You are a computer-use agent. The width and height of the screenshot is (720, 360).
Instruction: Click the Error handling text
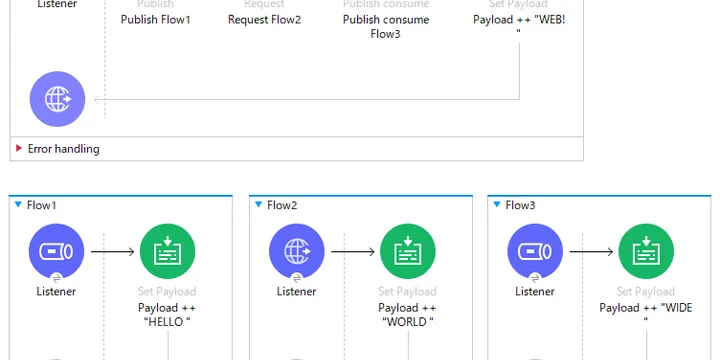pos(63,149)
